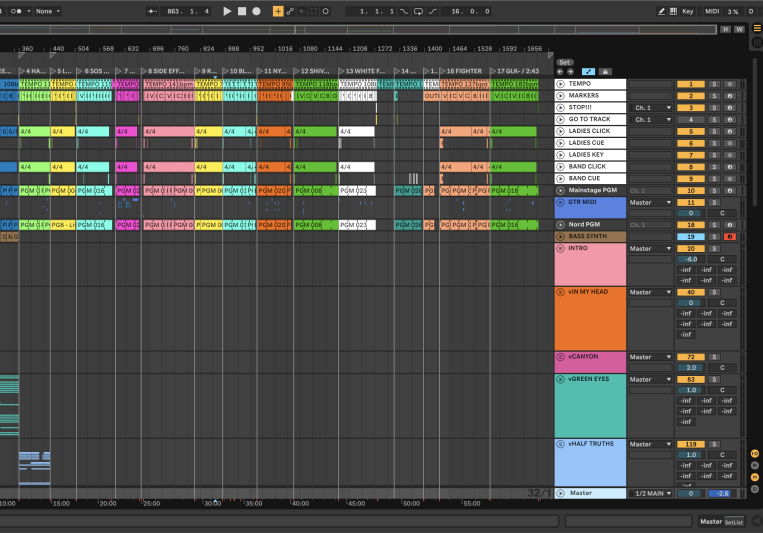This screenshot has height=533, width=763.
Task: Jump to previous locator arrow
Action: [560, 72]
